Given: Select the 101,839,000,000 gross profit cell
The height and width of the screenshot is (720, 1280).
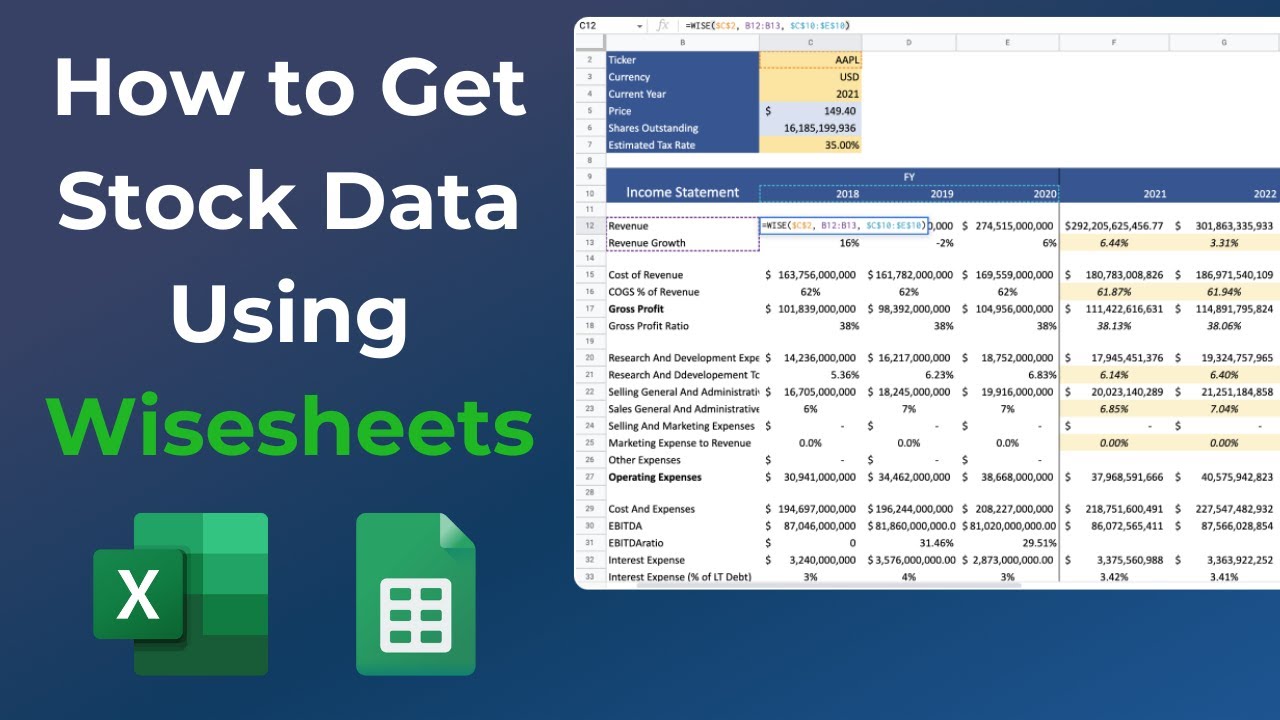Looking at the screenshot, I should 810,309.
